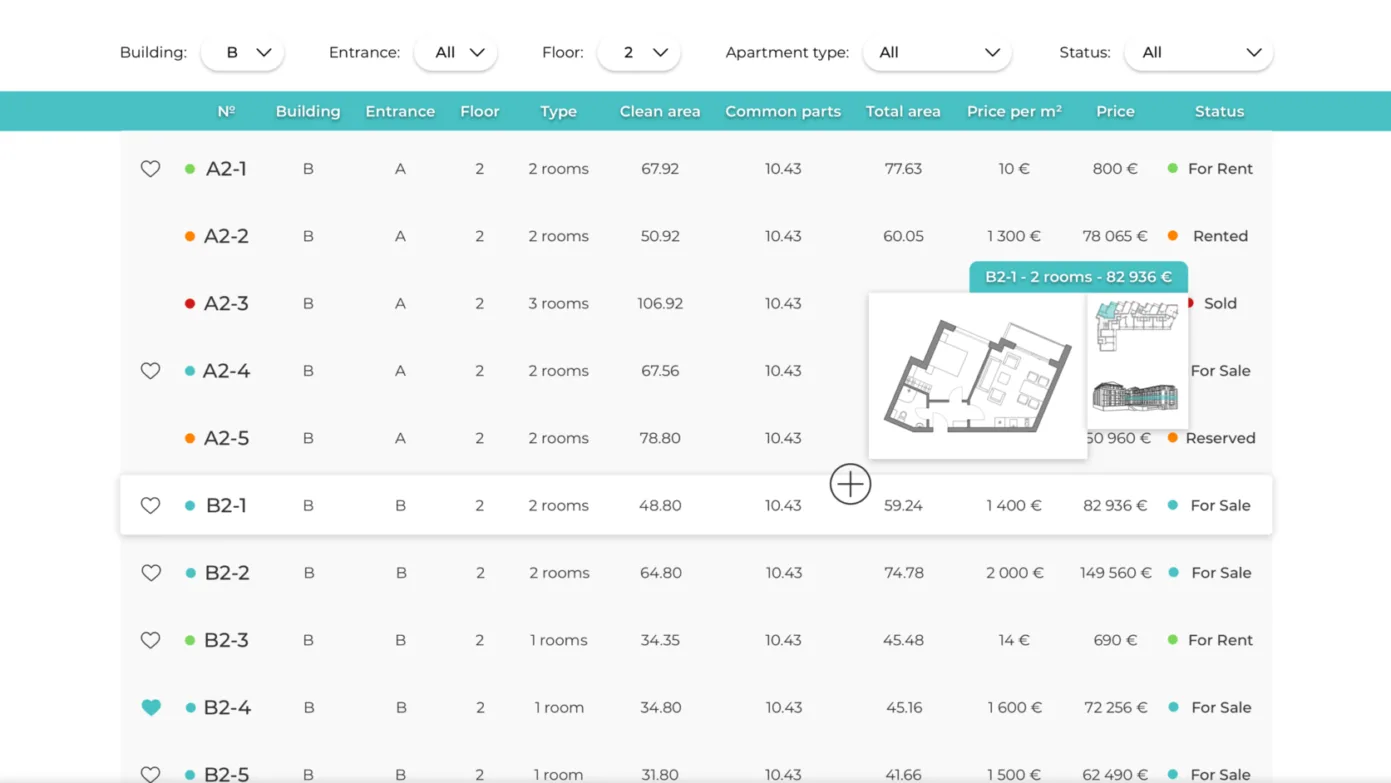Expand the Entrance dropdown
Image resolution: width=1391 pixels, height=783 pixels.
[456, 52]
